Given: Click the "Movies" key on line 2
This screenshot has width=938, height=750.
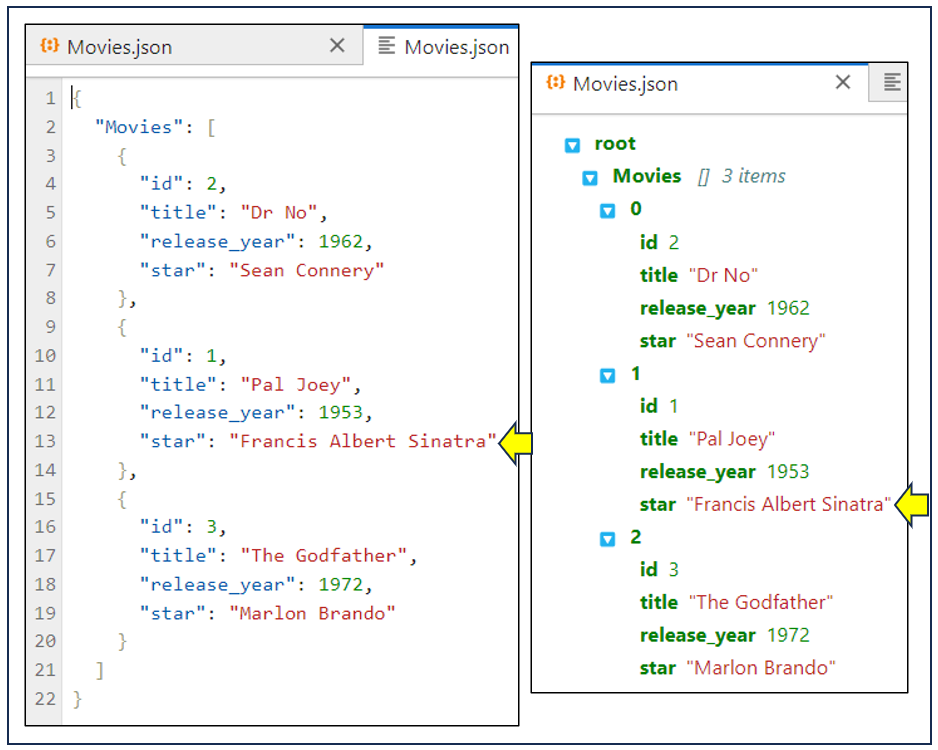Looking at the screenshot, I should point(134,127).
